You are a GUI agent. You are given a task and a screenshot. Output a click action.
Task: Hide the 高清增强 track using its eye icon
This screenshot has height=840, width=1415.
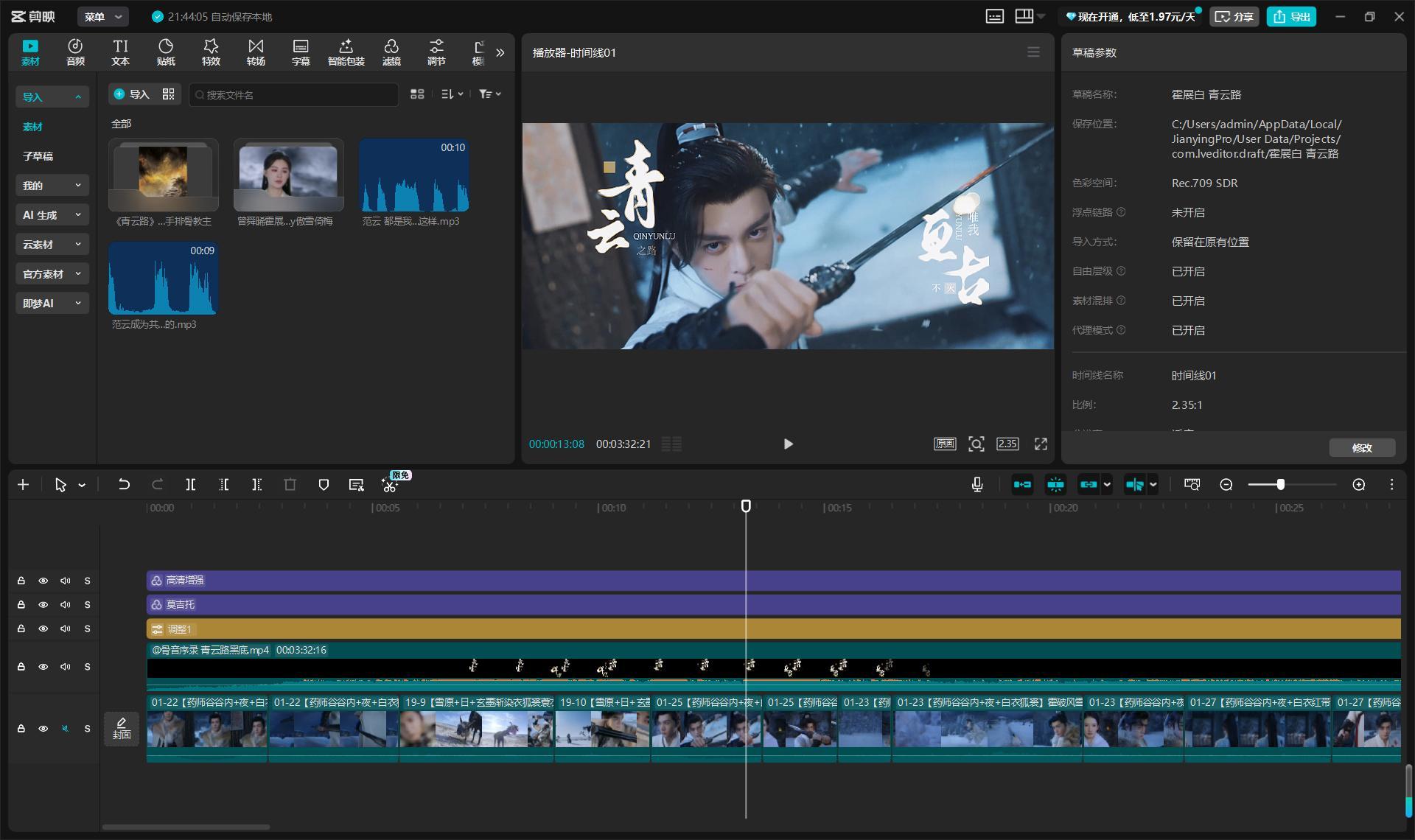click(43, 581)
